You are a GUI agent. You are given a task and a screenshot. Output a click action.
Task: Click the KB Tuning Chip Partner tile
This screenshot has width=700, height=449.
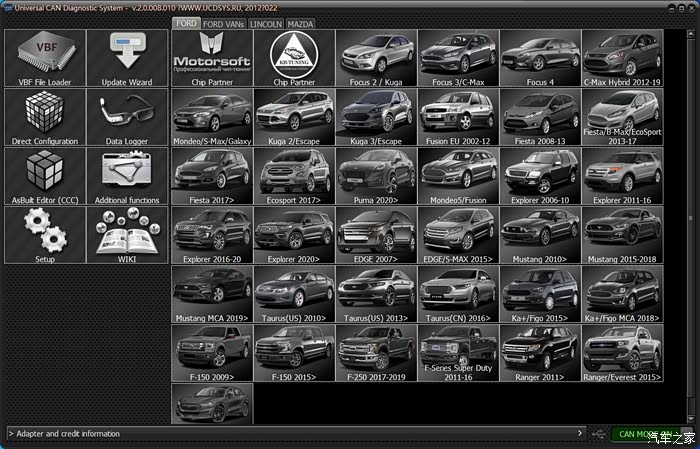click(x=294, y=58)
